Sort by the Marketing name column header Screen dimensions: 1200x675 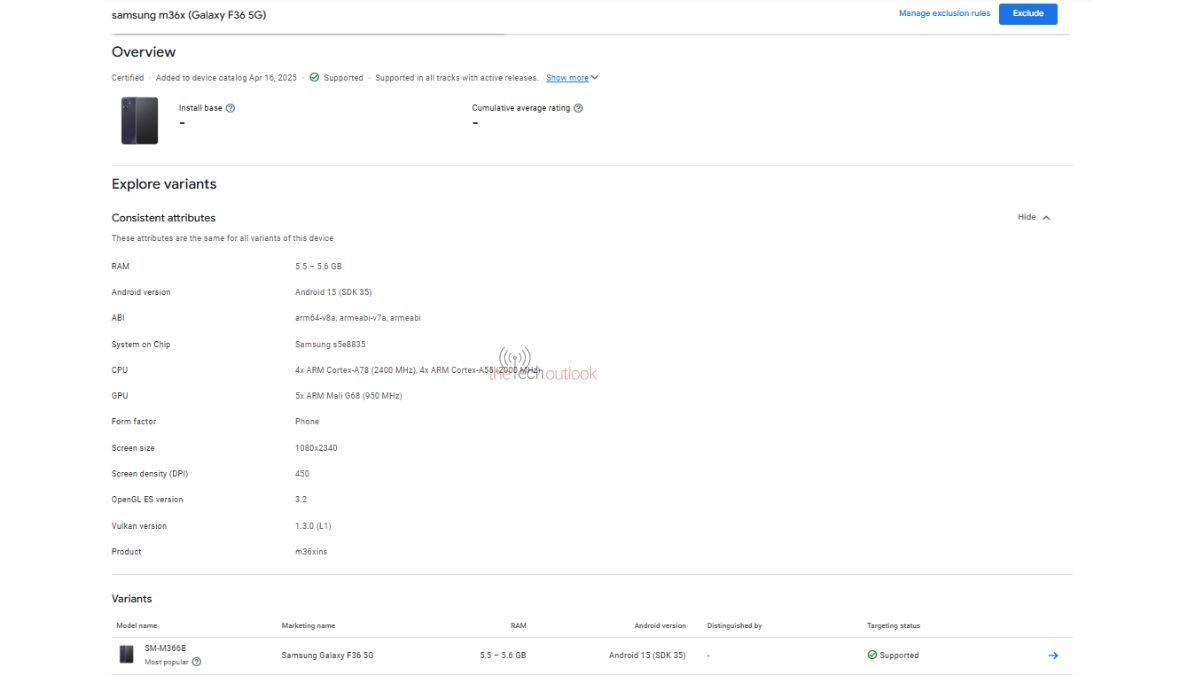308,626
